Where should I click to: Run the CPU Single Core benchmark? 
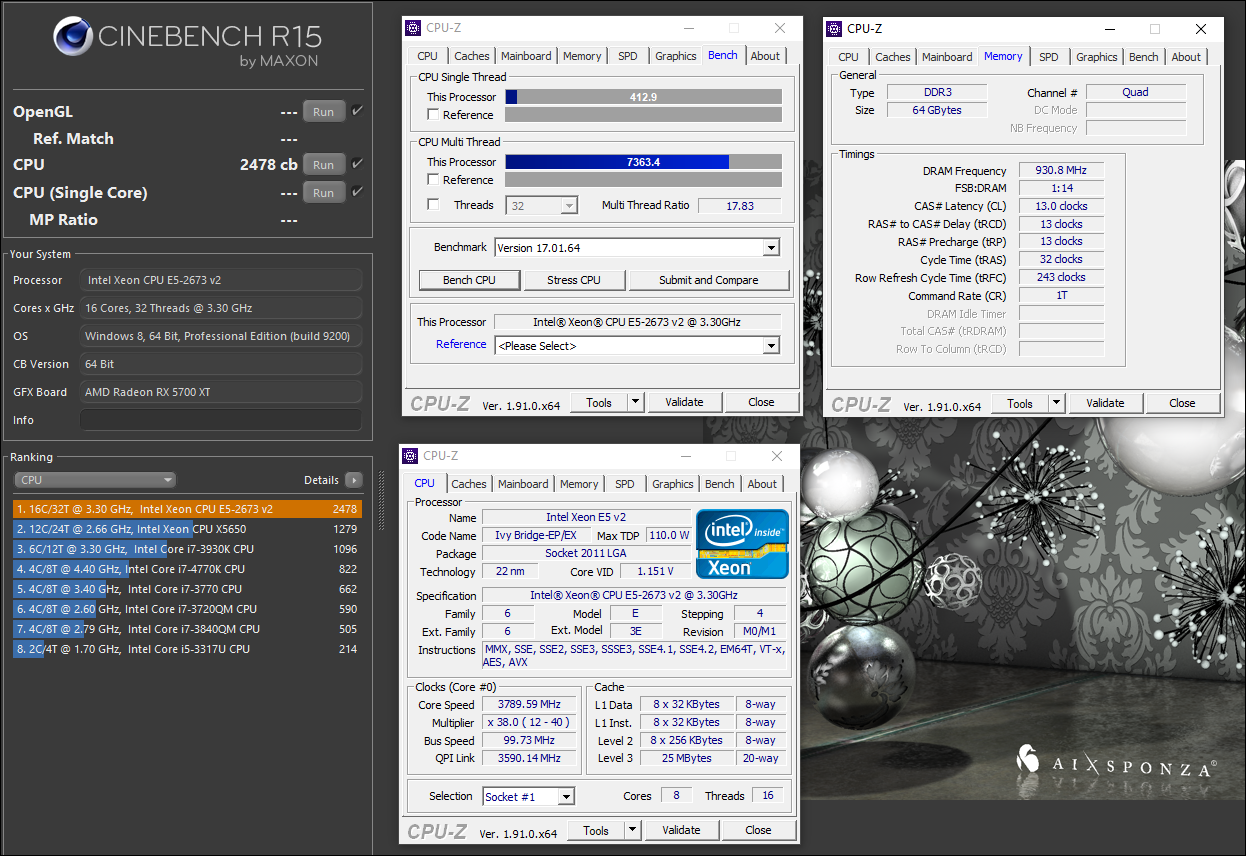pyautogui.click(x=324, y=192)
